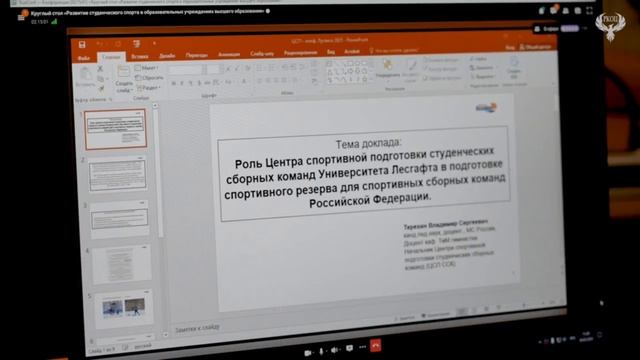640x360 pixels.
Task: Open the Макет layout dropdown
Action: [147, 68]
